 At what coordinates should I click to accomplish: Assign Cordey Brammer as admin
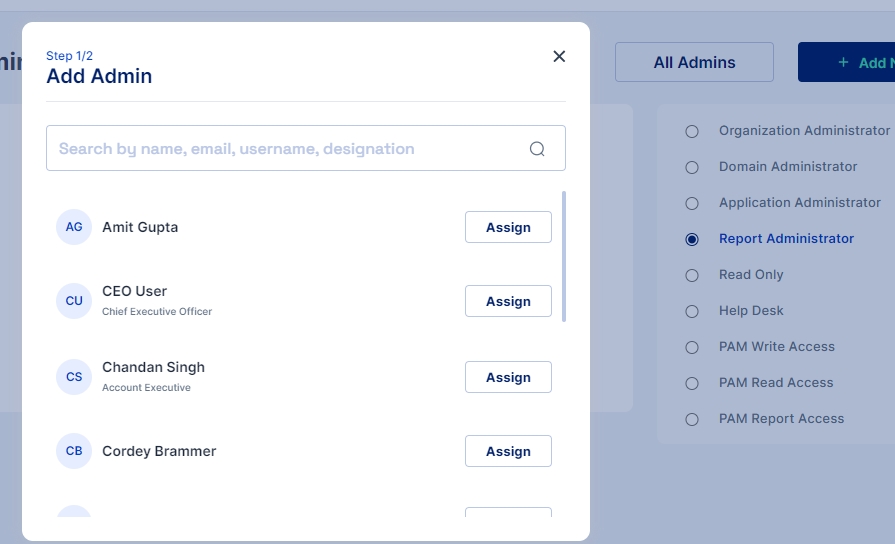click(x=508, y=451)
